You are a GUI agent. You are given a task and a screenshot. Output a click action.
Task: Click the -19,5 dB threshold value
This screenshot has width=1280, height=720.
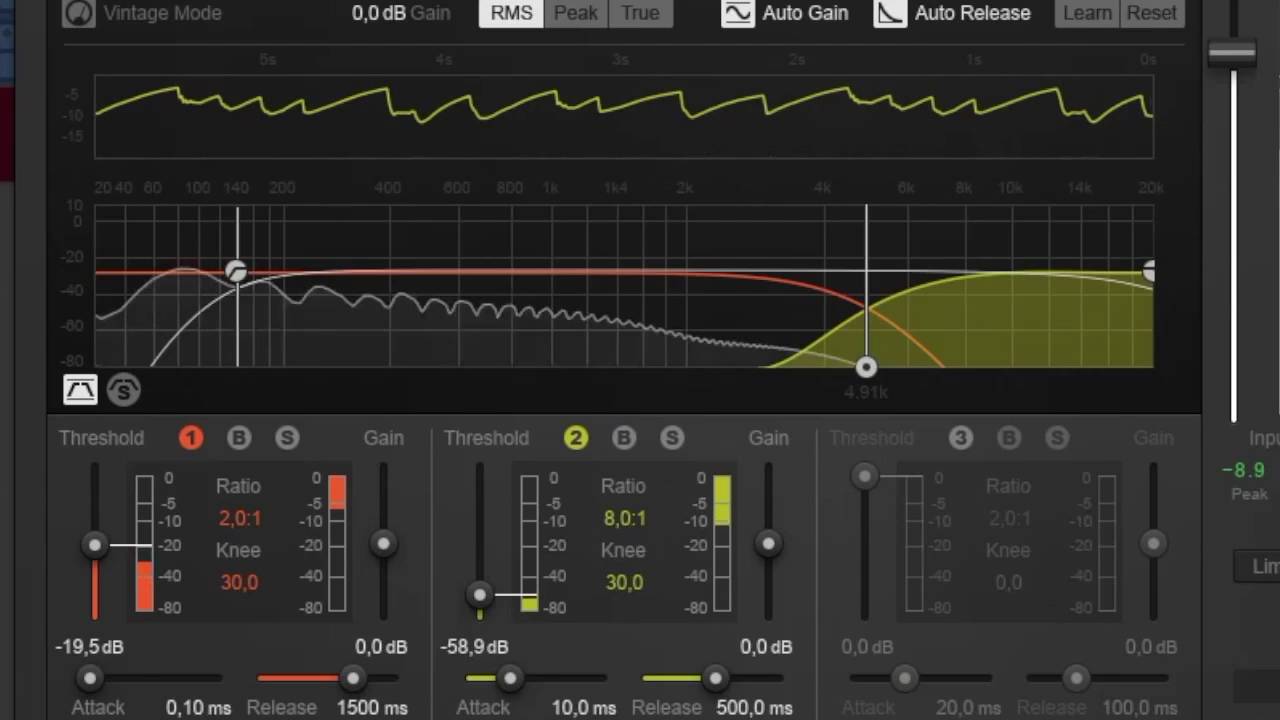coord(89,647)
